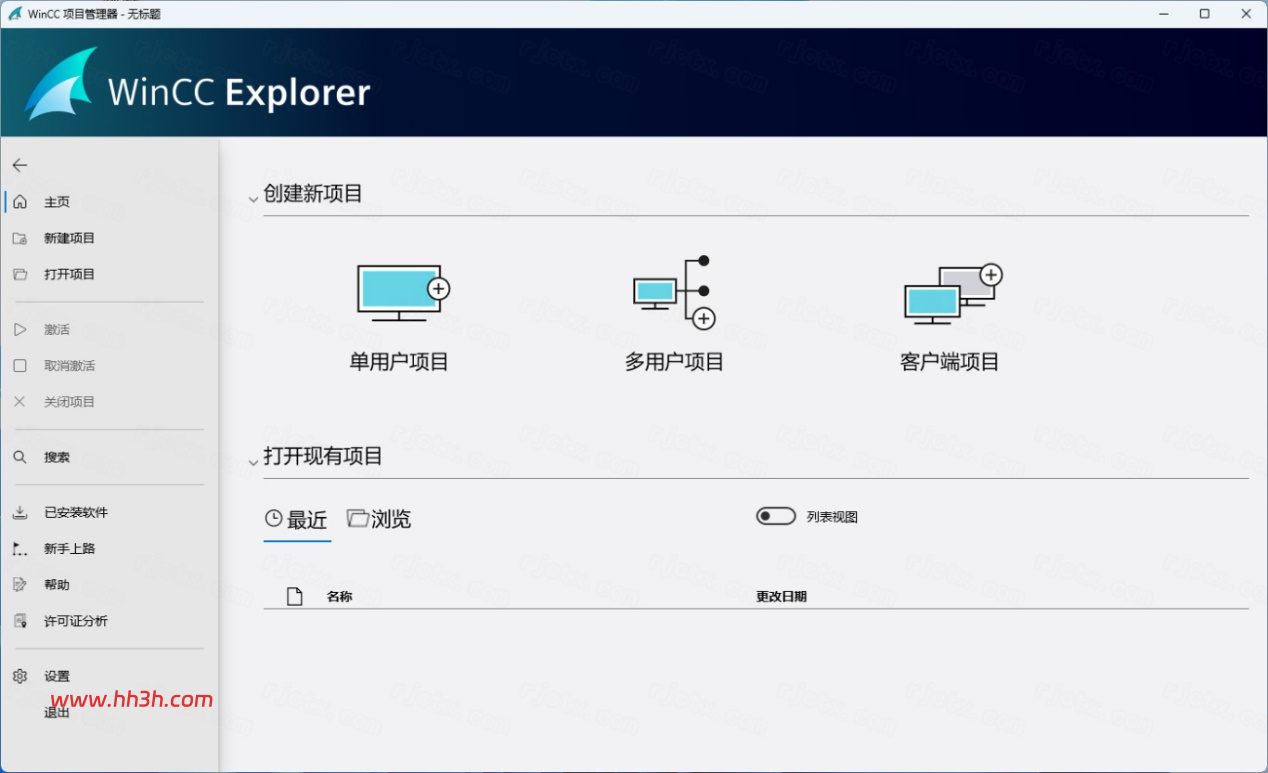Click the download icon beside 已安装软件
Image resolution: width=1268 pixels, height=773 pixels.
(20, 512)
